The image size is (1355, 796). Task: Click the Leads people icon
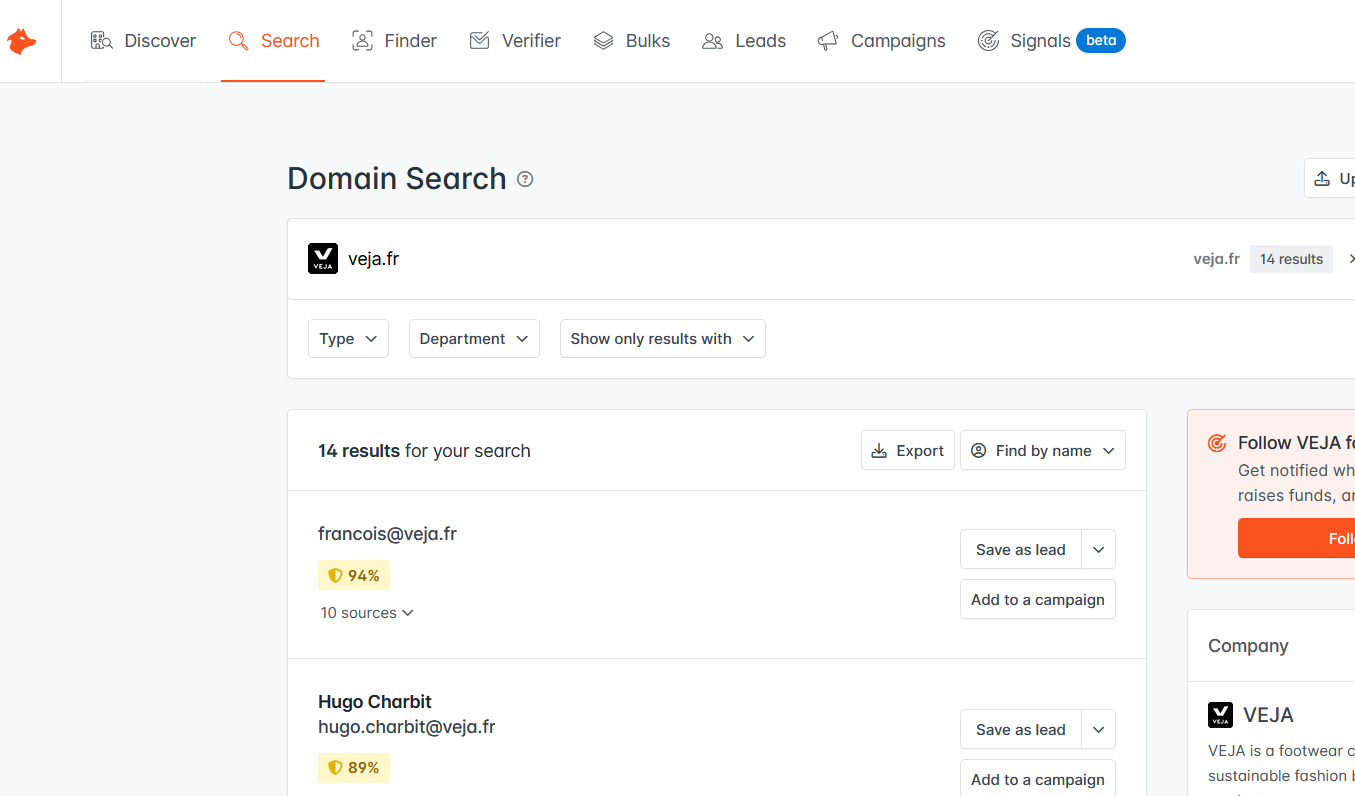[x=712, y=41]
